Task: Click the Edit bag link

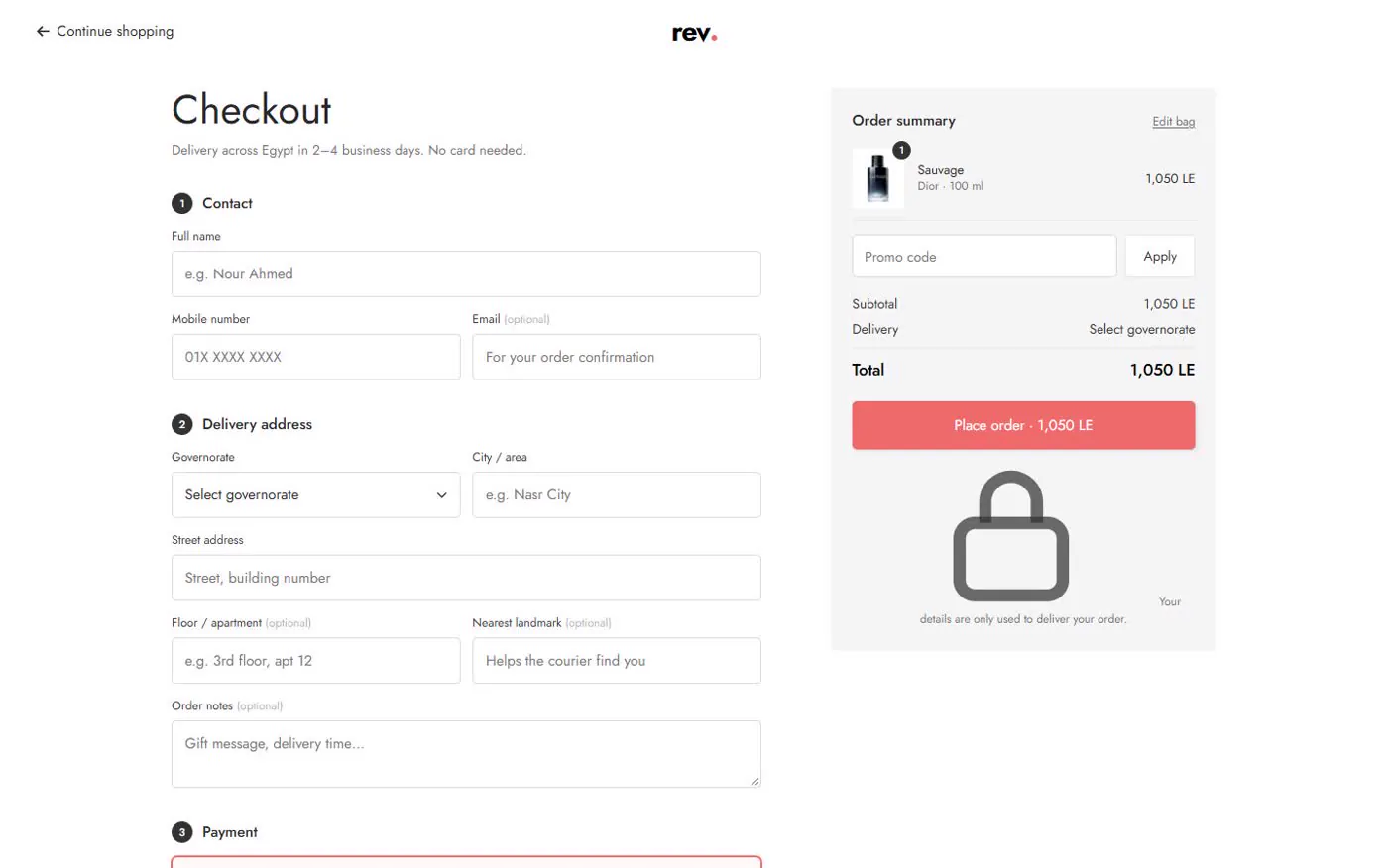Action: (x=1173, y=122)
